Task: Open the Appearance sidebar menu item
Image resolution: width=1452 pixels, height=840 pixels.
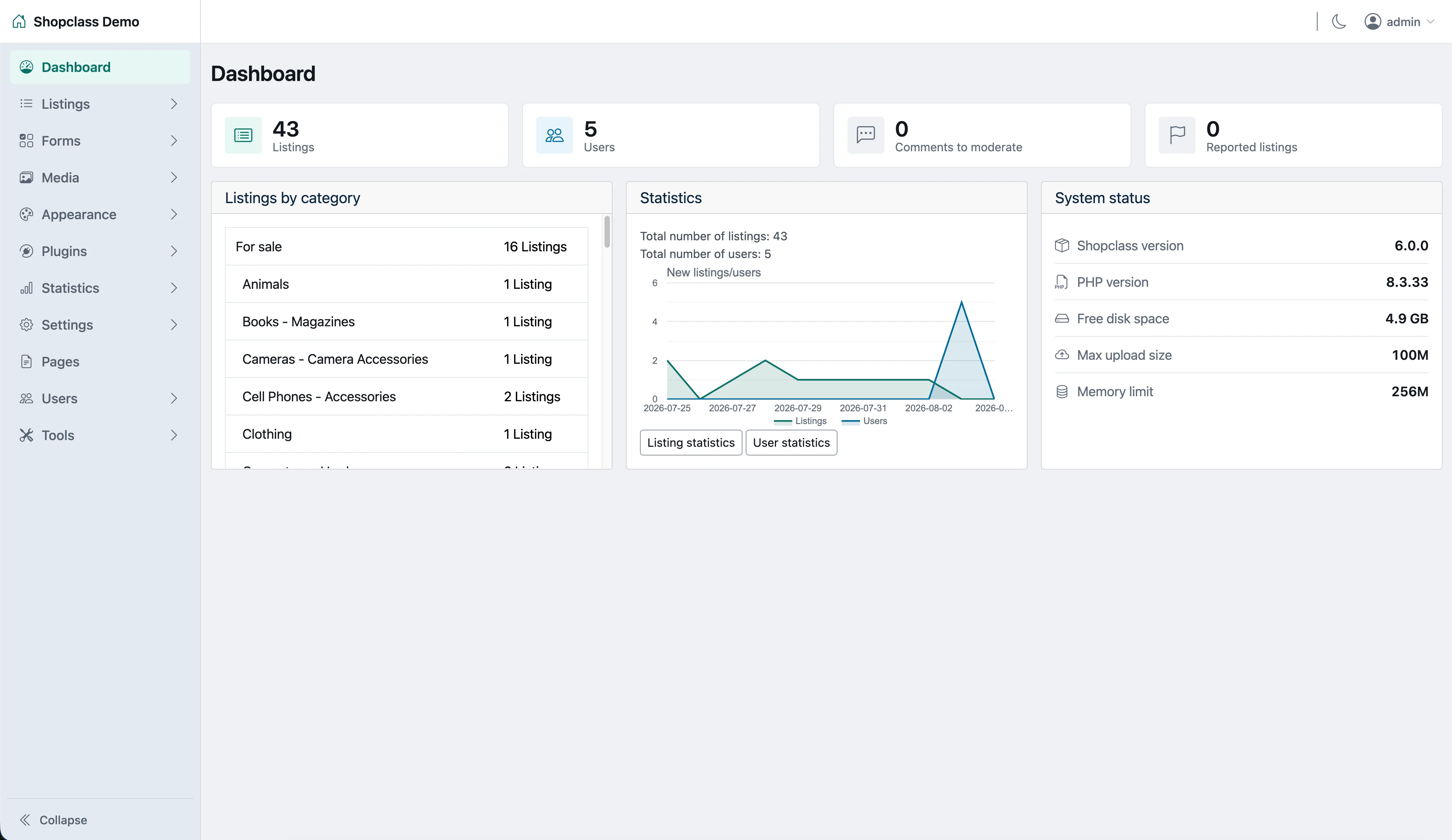Action: coord(100,214)
